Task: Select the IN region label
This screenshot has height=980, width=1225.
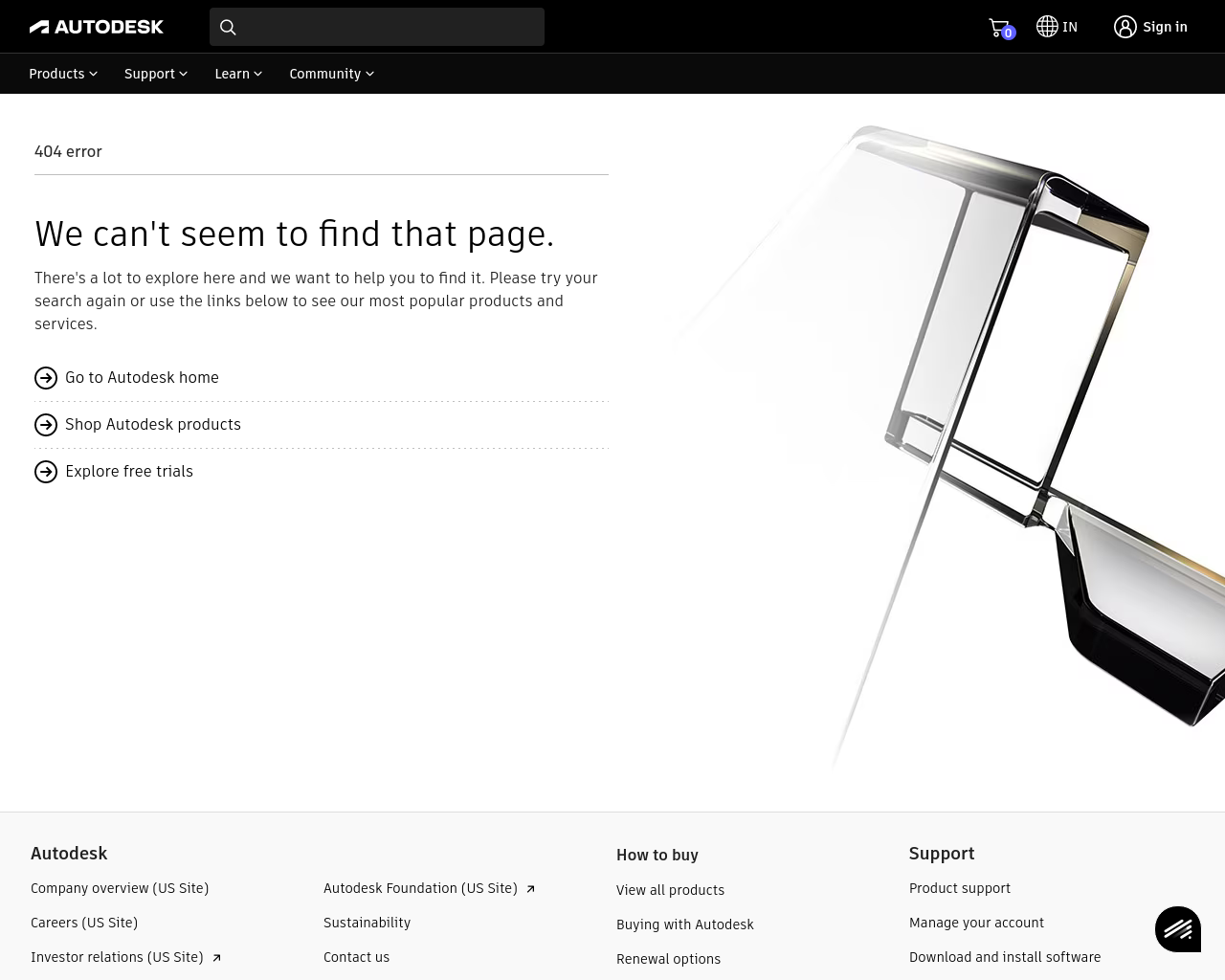Action: point(1070,27)
